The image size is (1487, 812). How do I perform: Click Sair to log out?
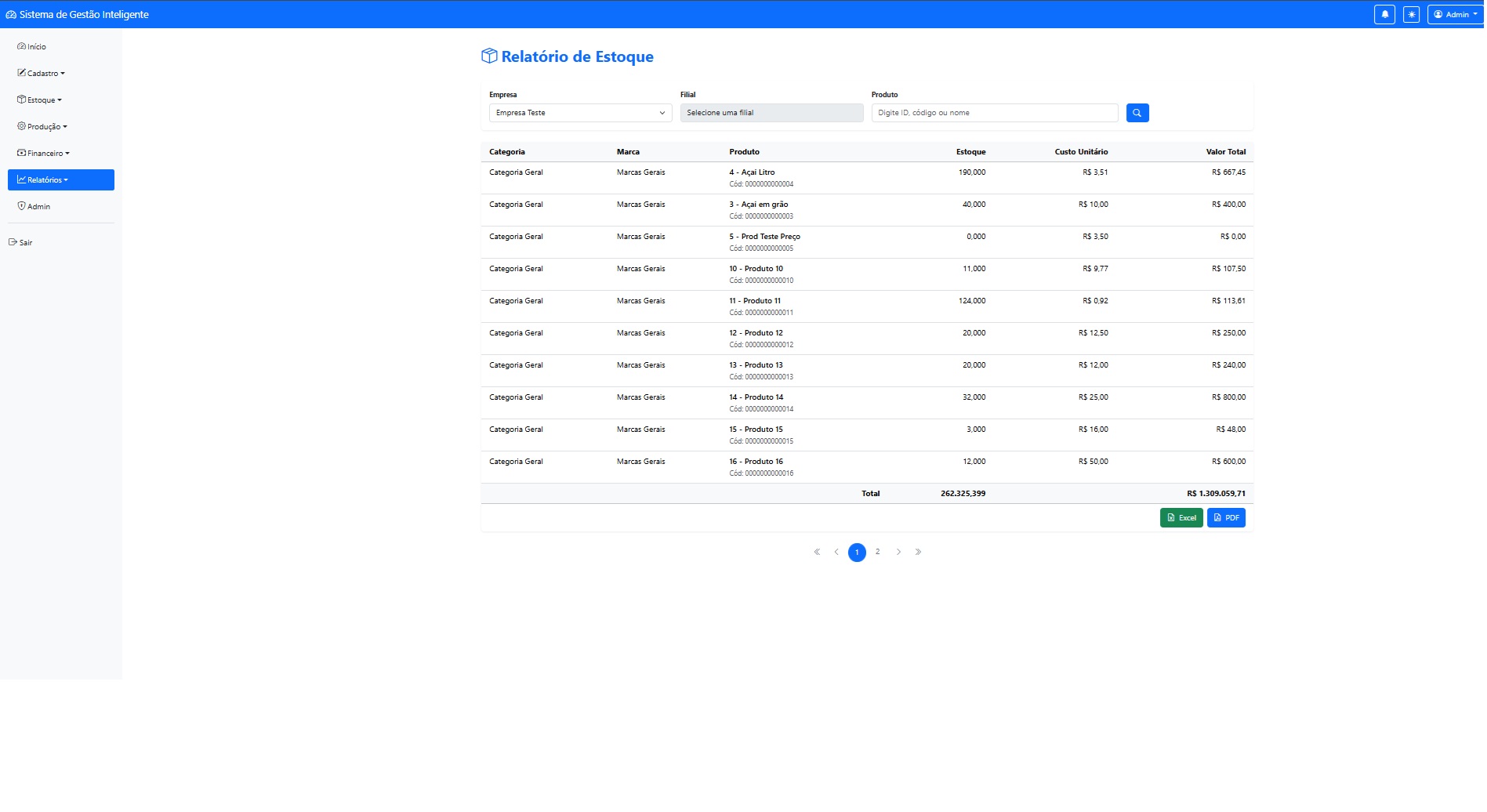pyautogui.click(x=21, y=243)
